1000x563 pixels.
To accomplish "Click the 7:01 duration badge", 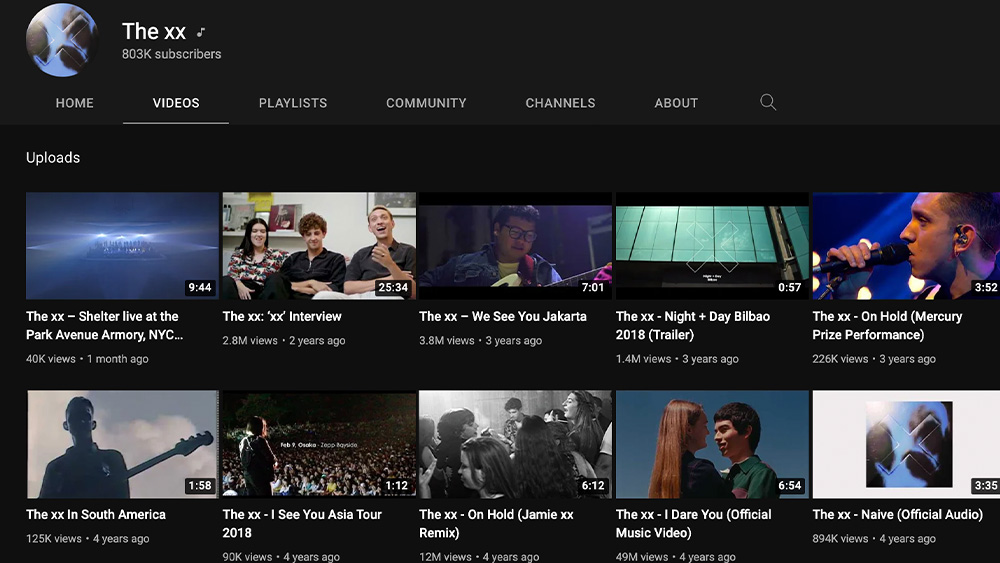I will tap(592, 288).
